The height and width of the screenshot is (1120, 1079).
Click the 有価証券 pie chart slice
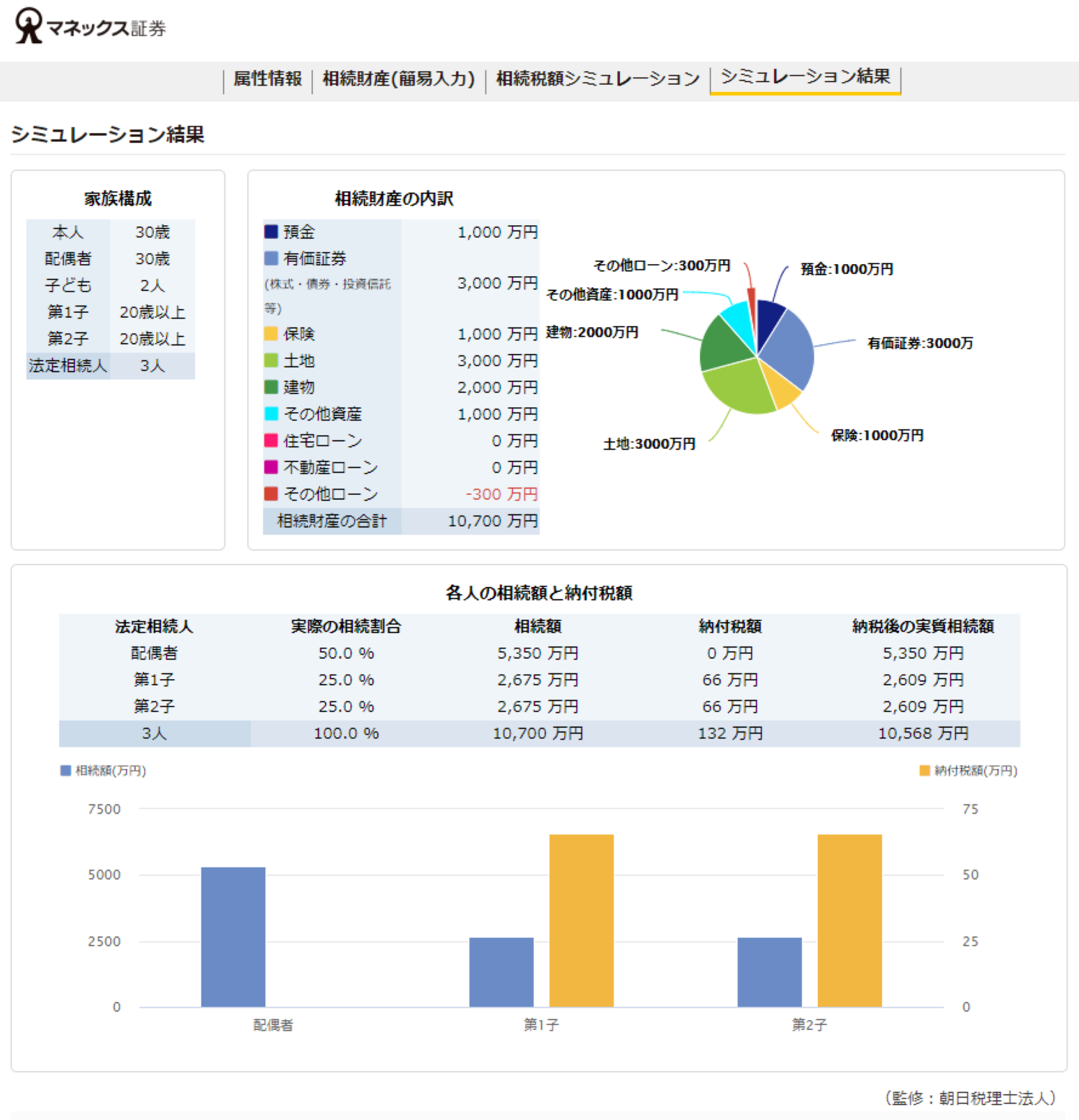pos(791,349)
